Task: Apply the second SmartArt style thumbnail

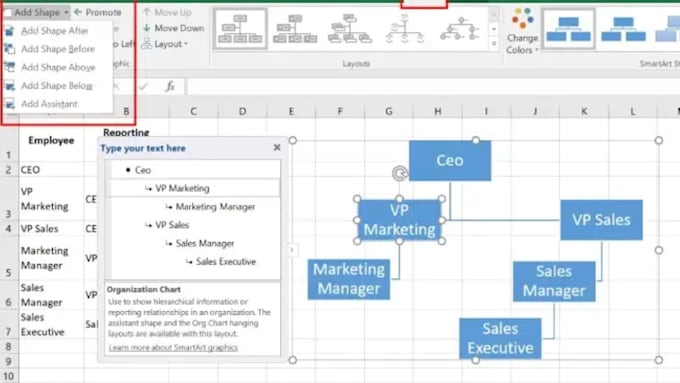Action: [x=624, y=29]
